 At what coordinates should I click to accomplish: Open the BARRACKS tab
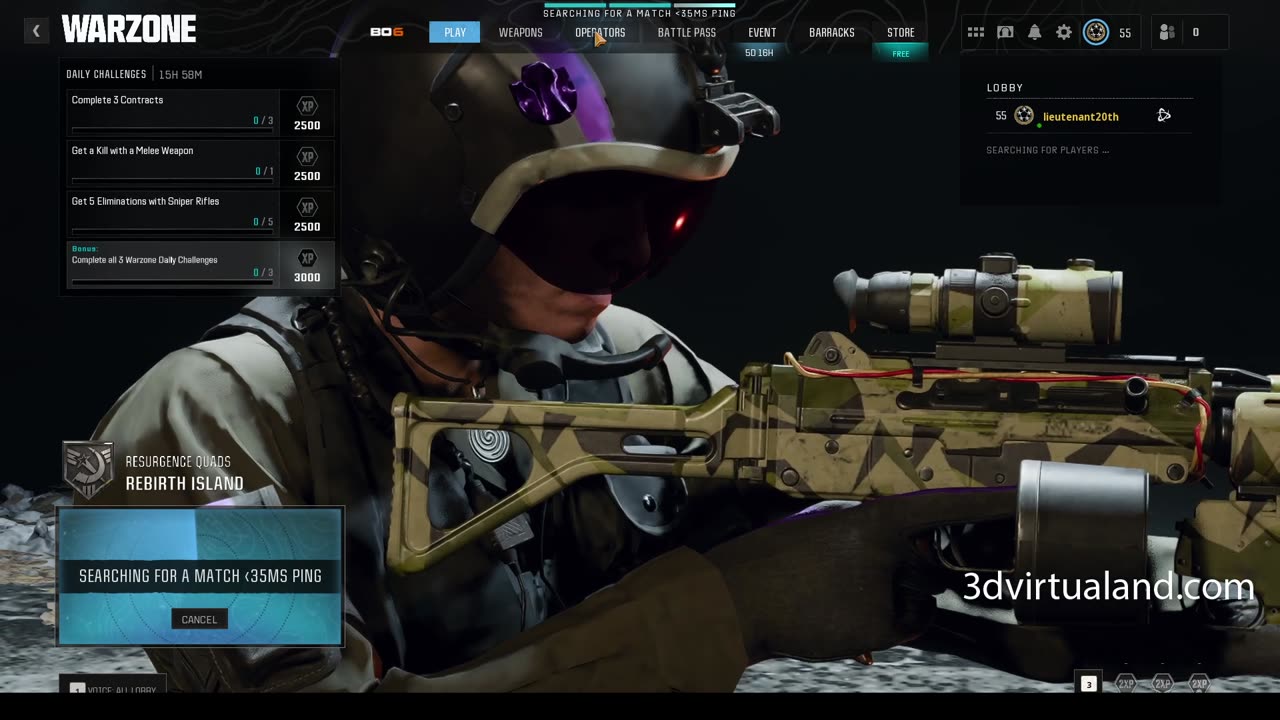[832, 32]
